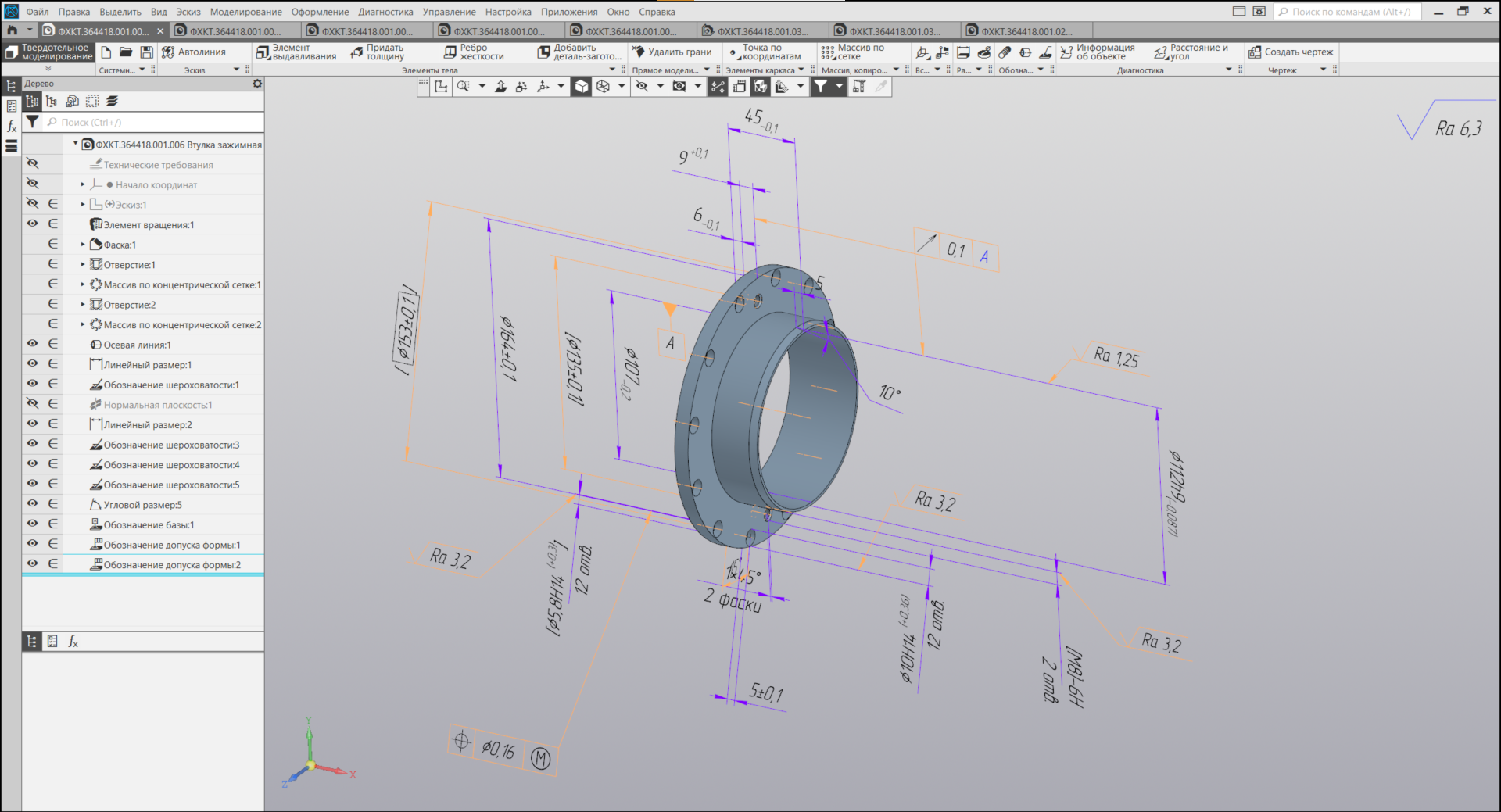1501x812 pixels.
Task: Select Элемент вращения:1 in the tree
Action: 149,225
